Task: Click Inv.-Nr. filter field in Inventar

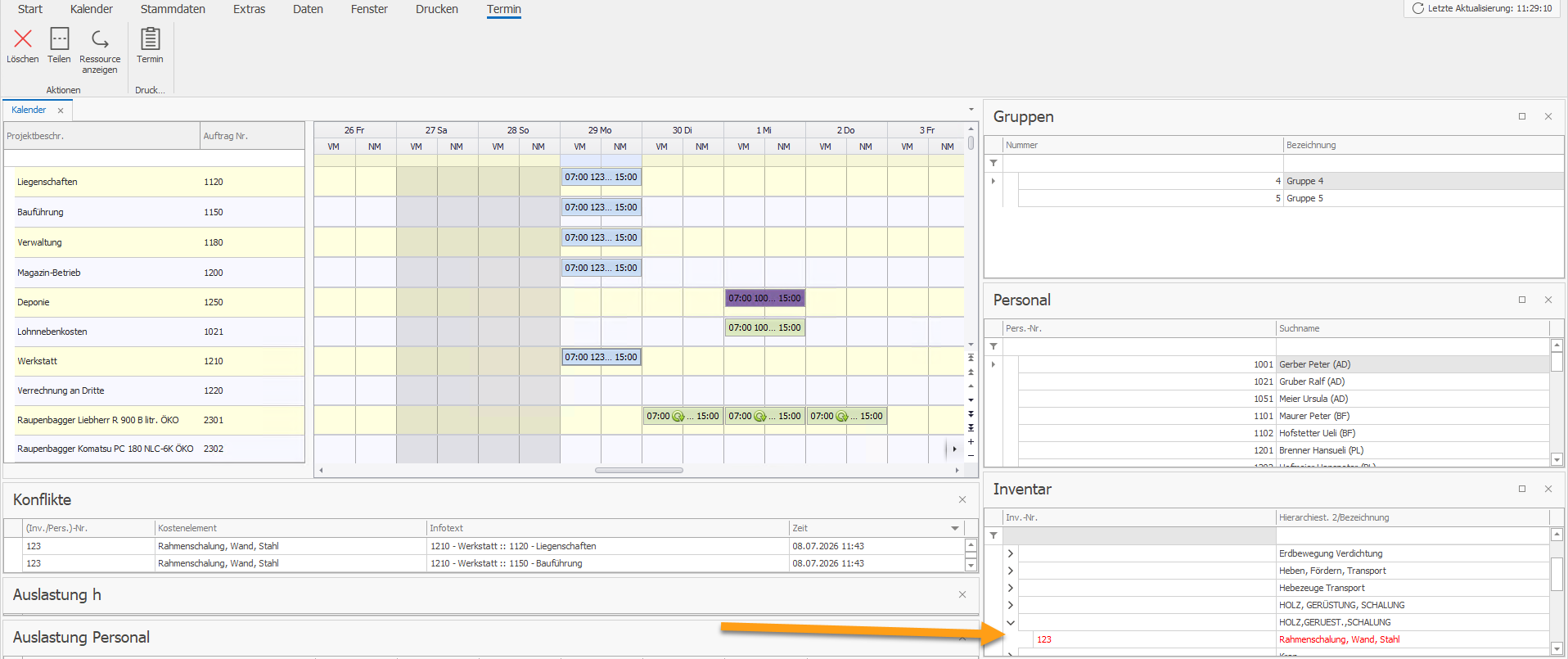Action: coord(1139,535)
